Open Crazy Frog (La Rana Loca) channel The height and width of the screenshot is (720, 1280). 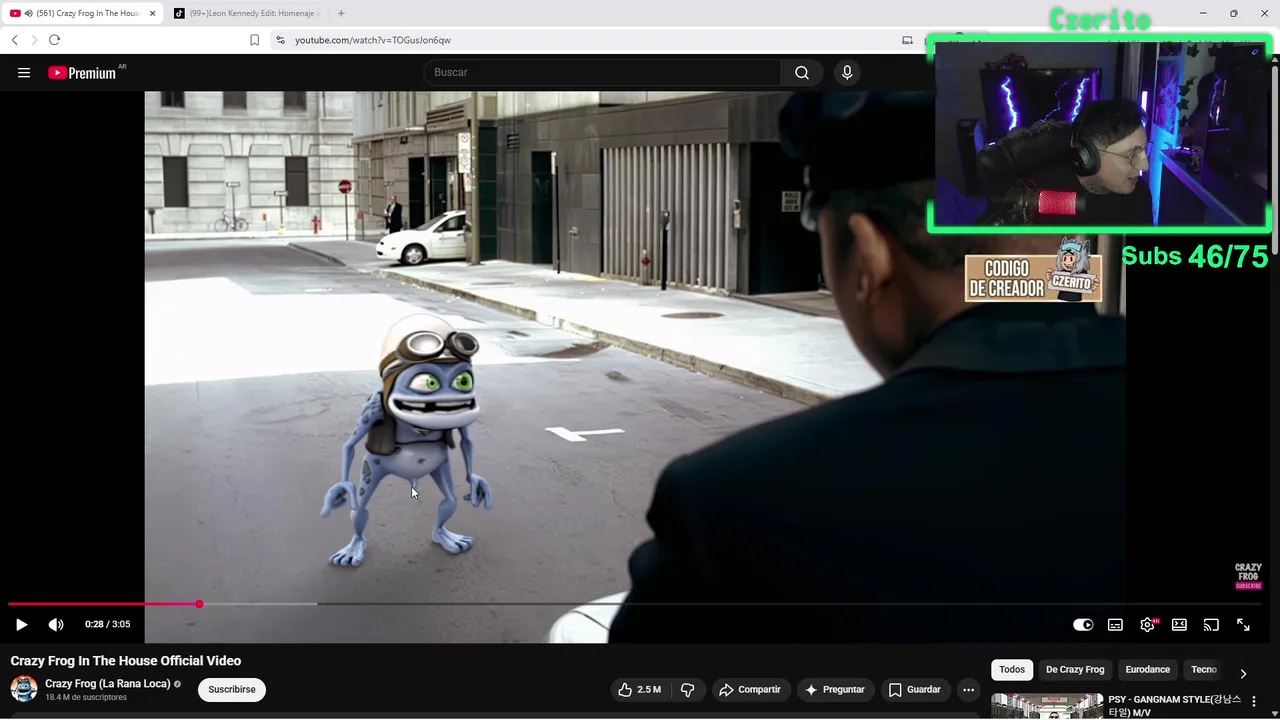(107, 684)
